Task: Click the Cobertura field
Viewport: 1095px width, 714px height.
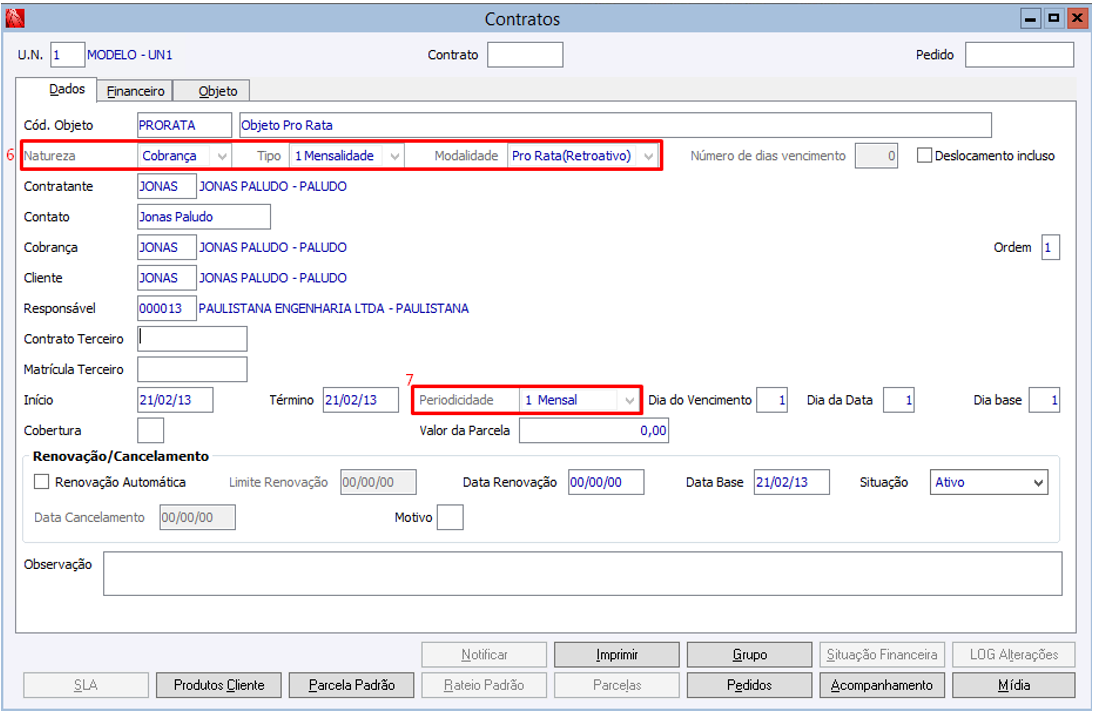Action: 151,430
